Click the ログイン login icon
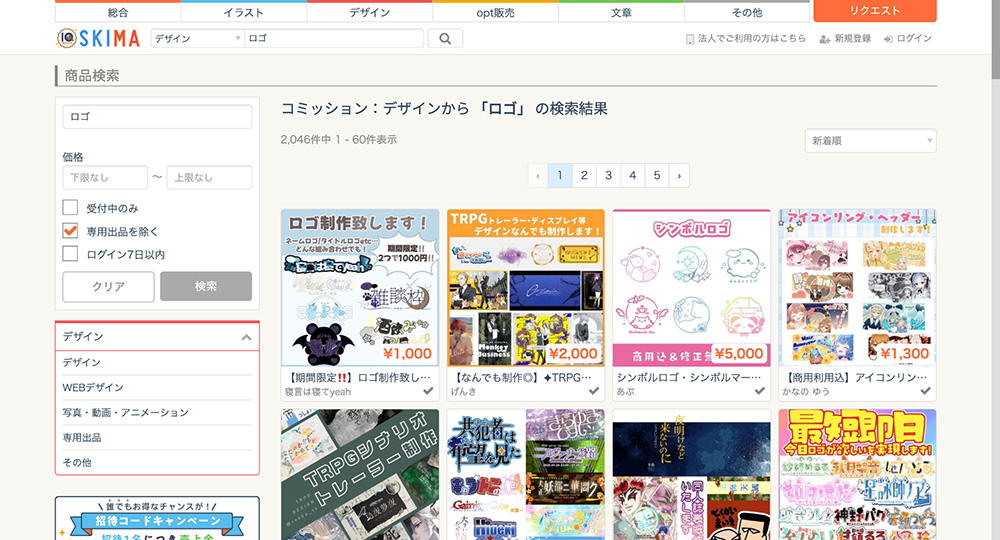This screenshot has width=1000, height=540. tap(888, 39)
